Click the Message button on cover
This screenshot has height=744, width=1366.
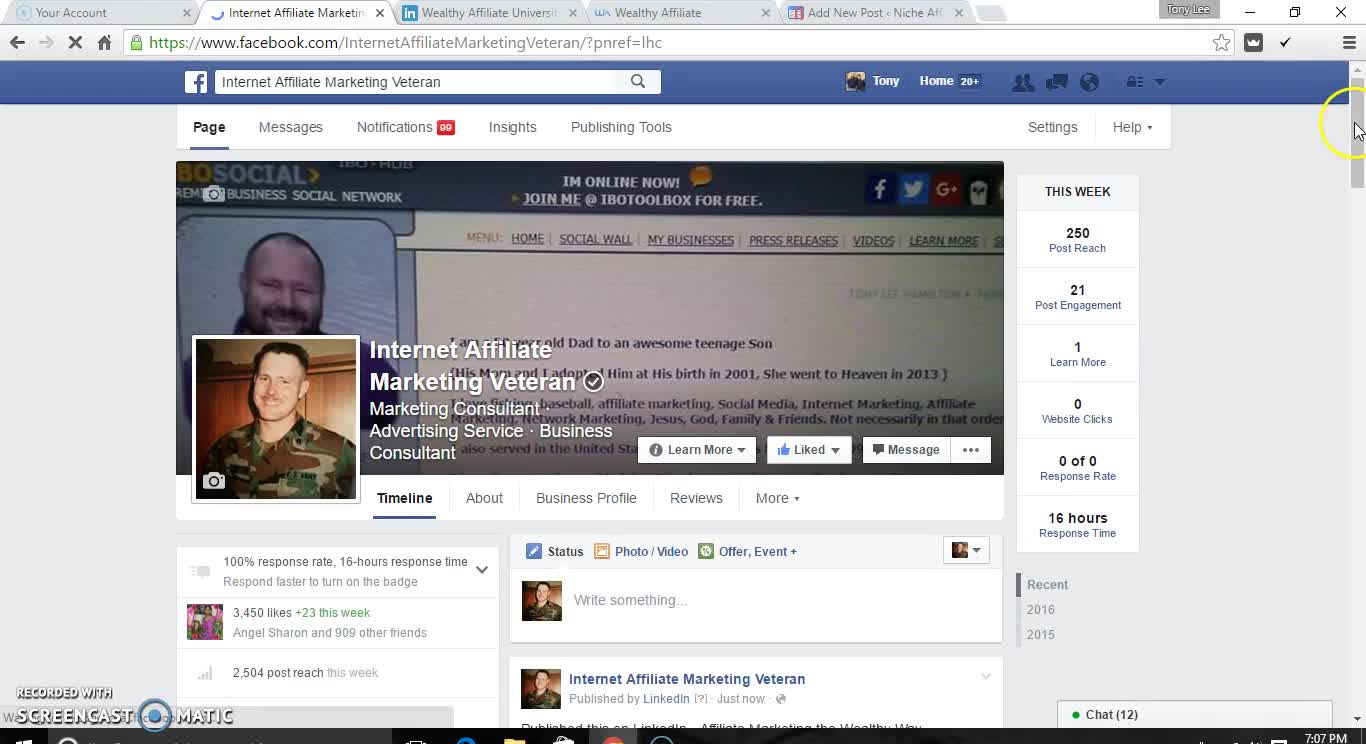coord(906,450)
